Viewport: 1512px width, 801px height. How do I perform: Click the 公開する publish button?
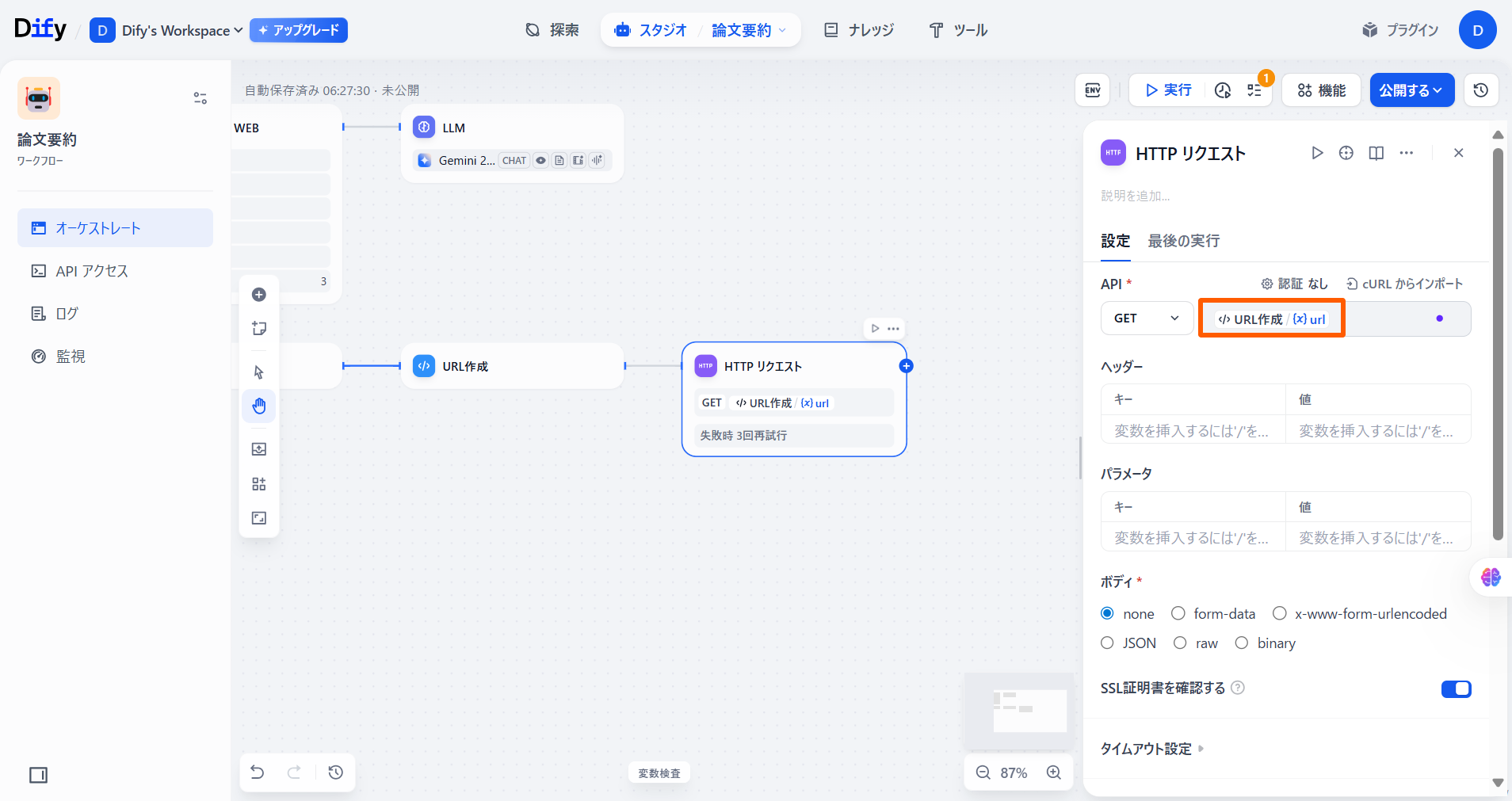point(1411,90)
